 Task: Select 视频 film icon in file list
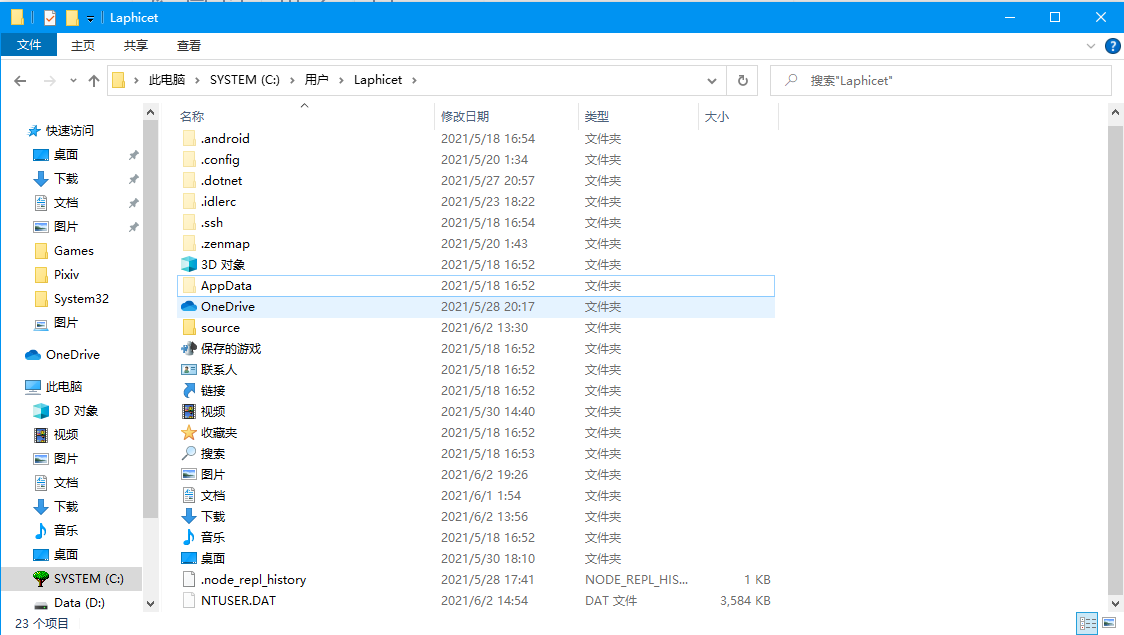189,411
